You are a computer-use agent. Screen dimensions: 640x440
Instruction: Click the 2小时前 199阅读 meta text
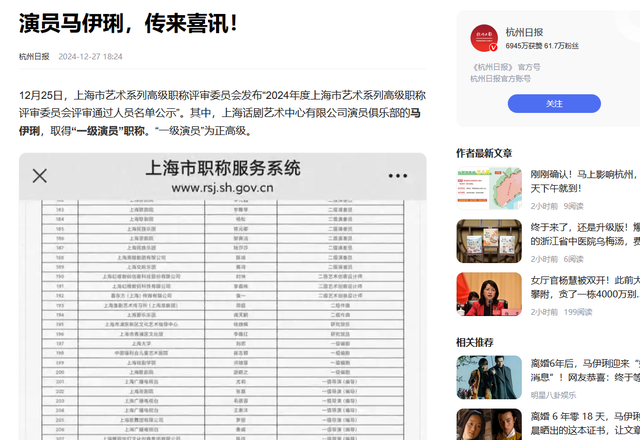[x=561, y=312]
